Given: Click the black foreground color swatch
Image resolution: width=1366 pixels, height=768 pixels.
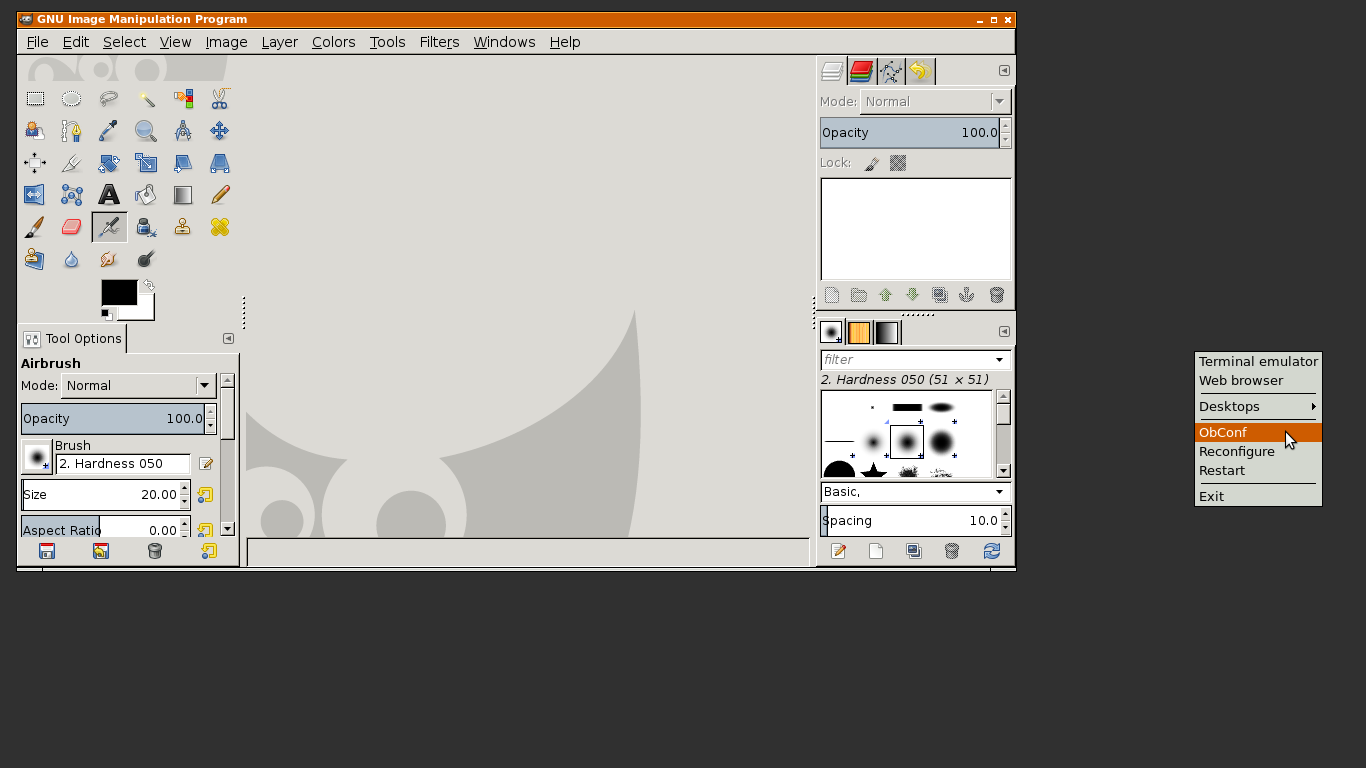Looking at the screenshot, I should (119, 292).
